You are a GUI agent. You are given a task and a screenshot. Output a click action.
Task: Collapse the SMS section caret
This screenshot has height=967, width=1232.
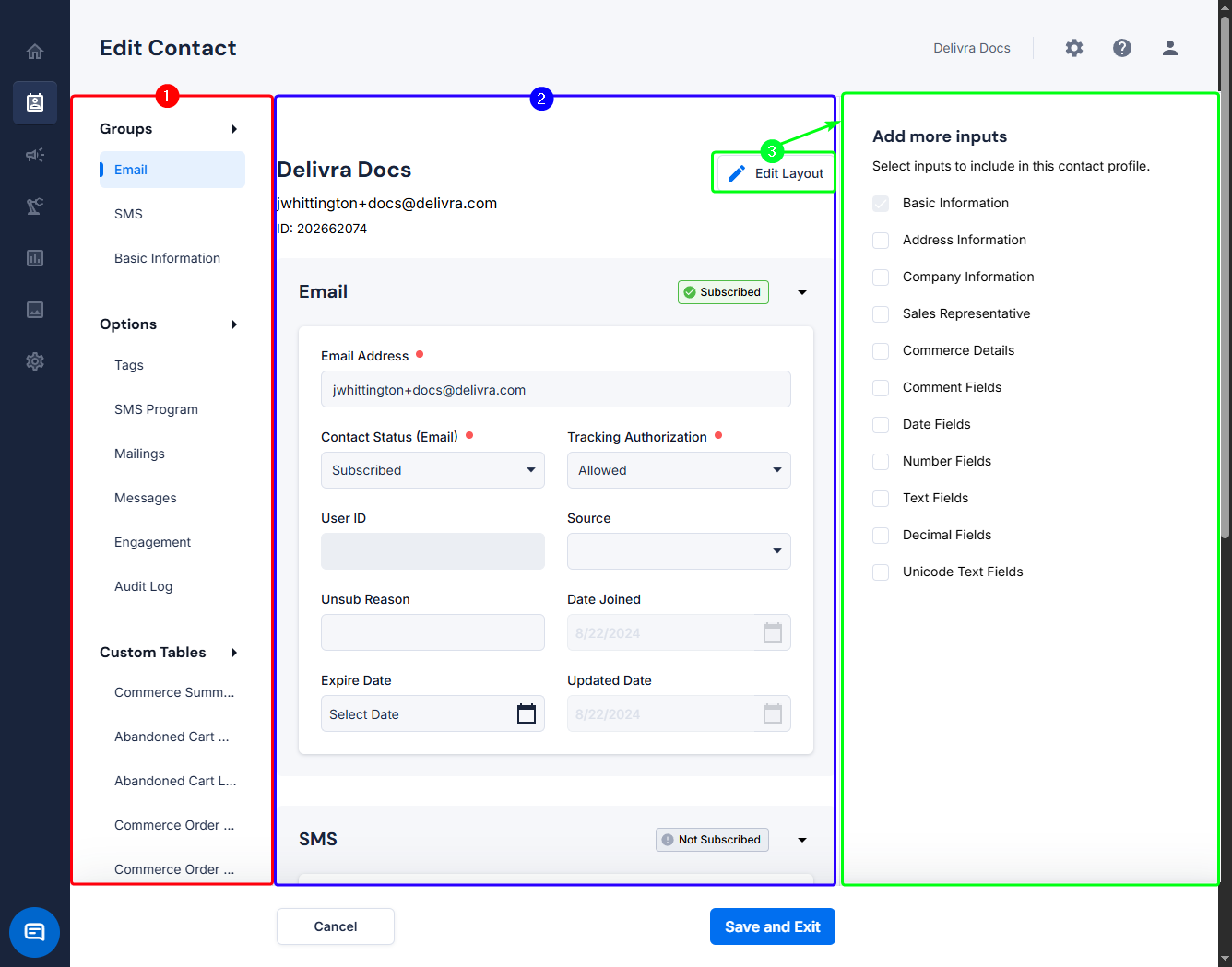(x=802, y=840)
